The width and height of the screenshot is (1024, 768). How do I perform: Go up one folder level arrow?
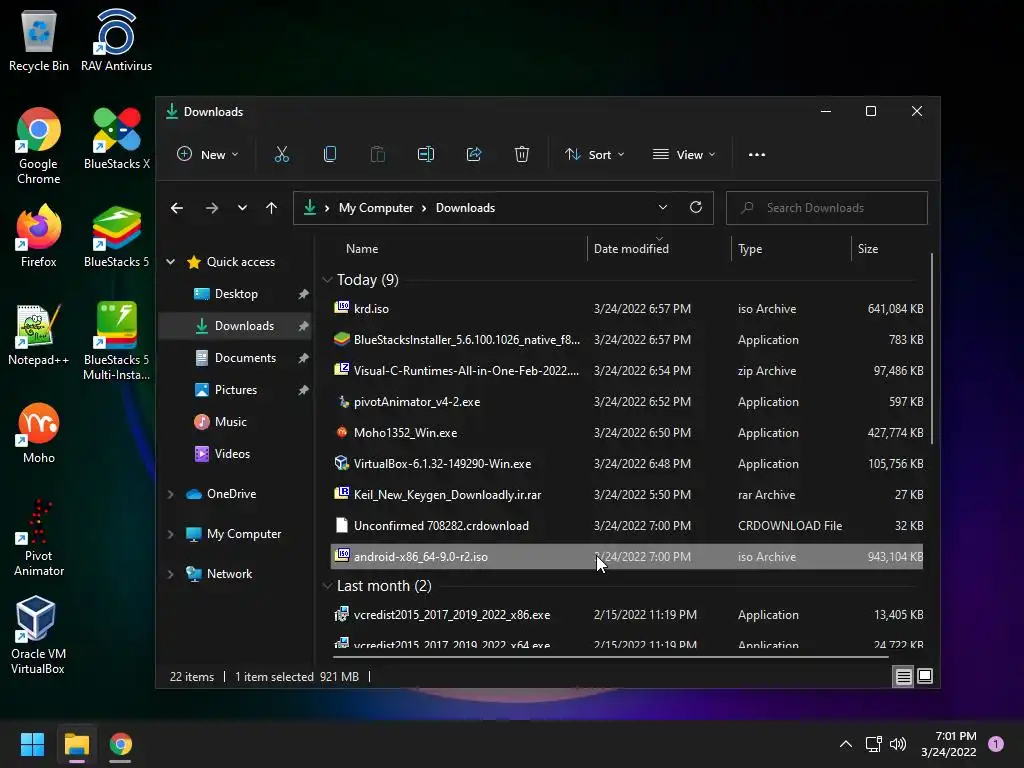(x=272, y=208)
